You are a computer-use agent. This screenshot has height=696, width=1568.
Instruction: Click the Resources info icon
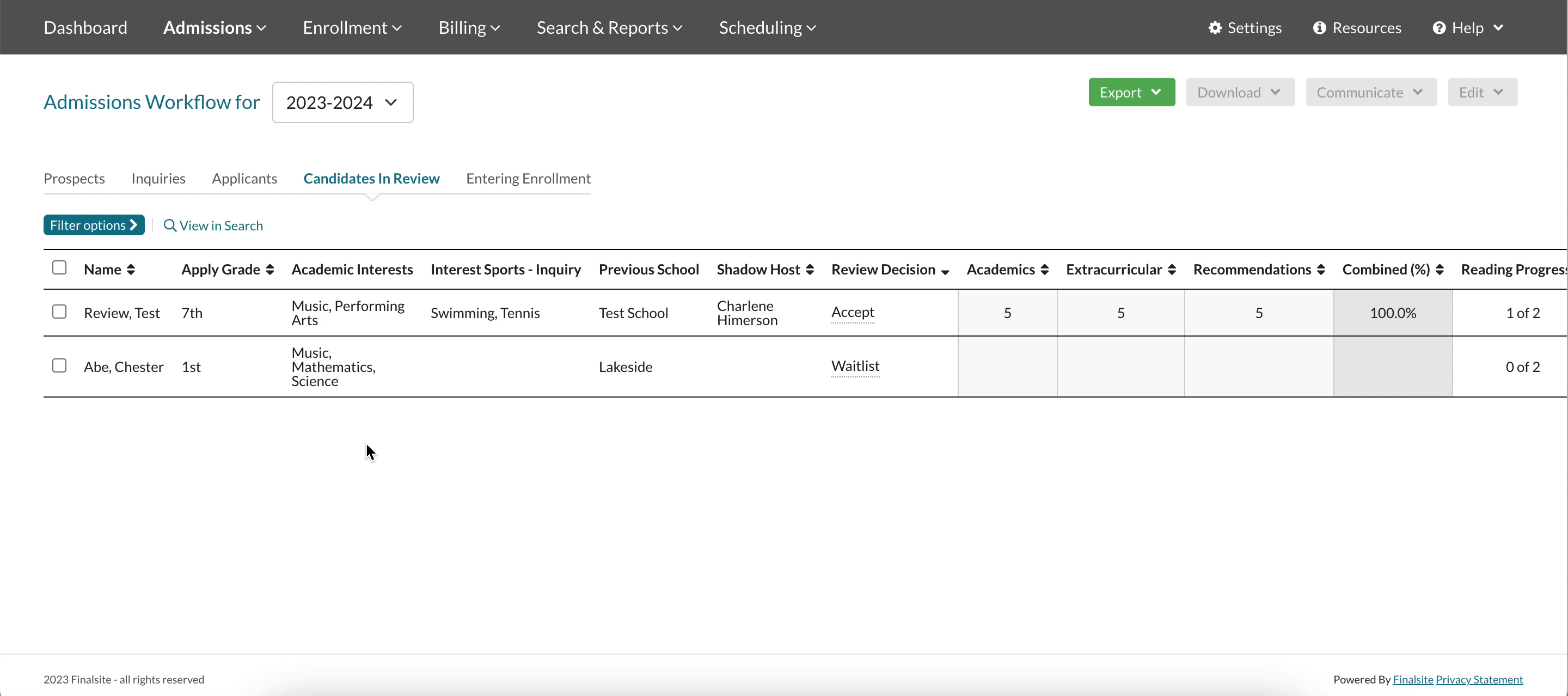pyautogui.click(x=1319, y=28)
